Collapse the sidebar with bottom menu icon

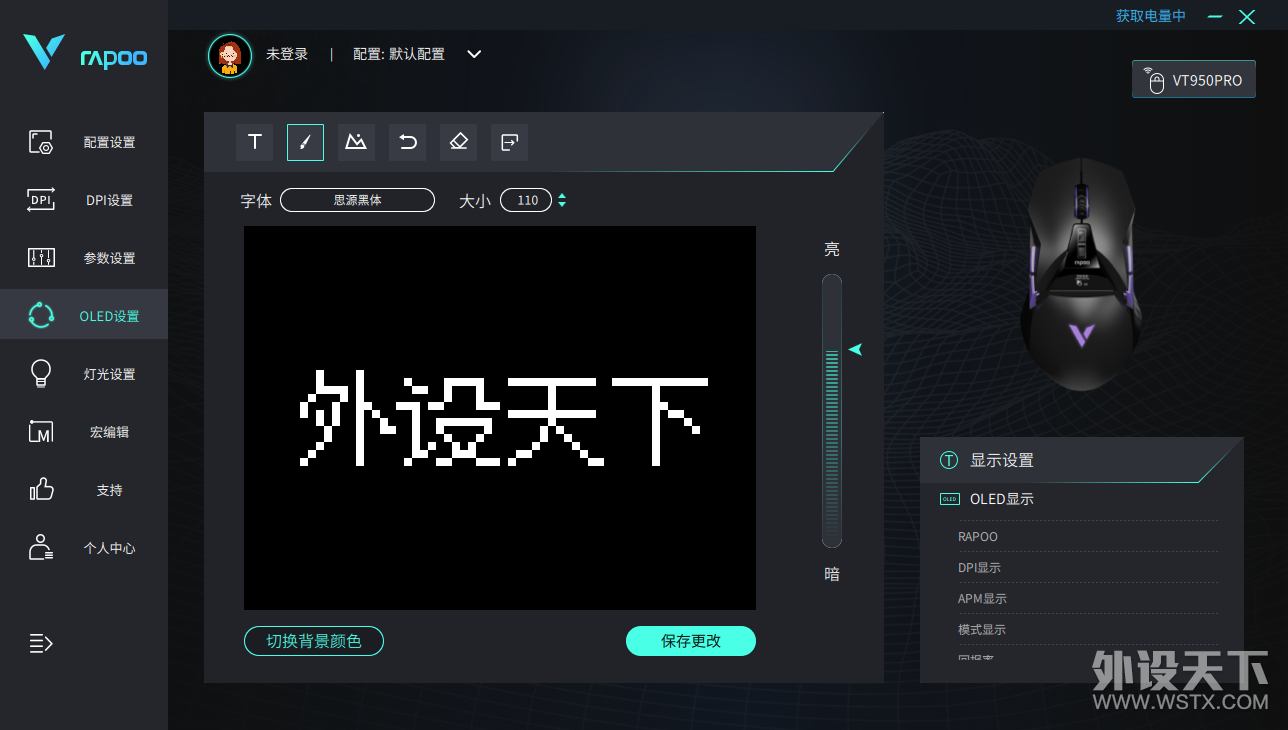point(41,643)
